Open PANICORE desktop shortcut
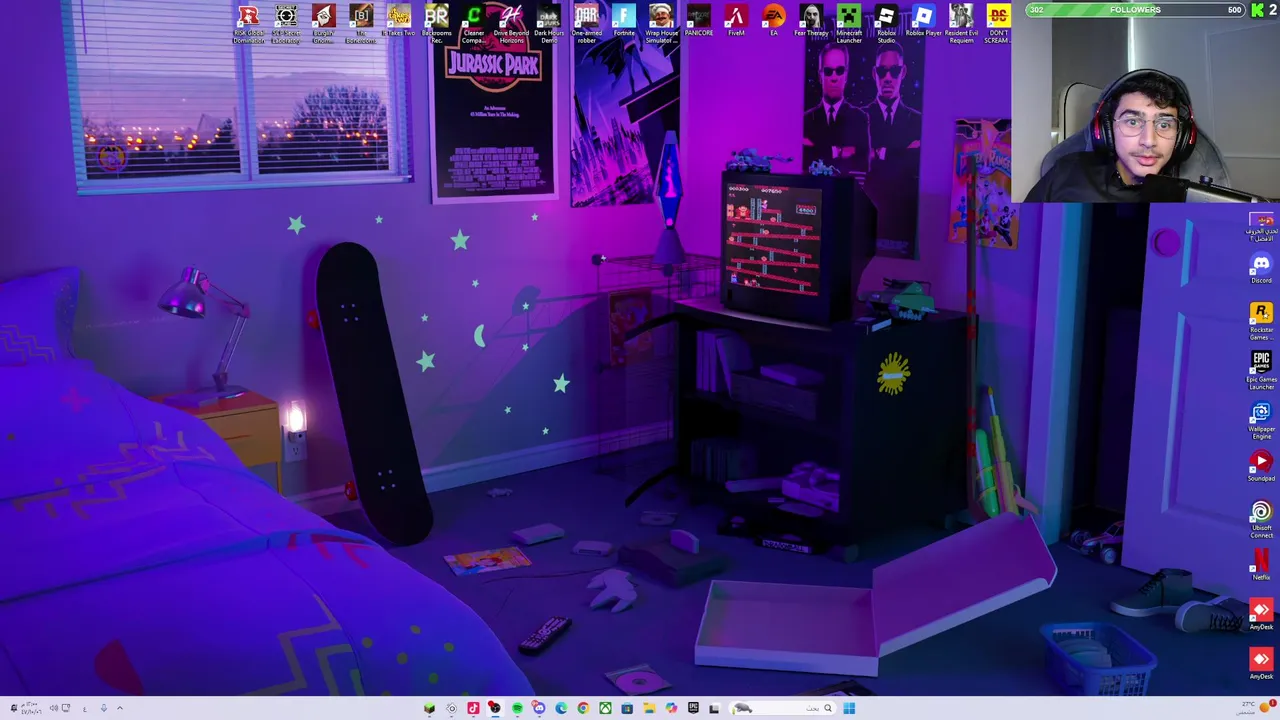Viewport: 1280px width, 720px height. [699, 21]
